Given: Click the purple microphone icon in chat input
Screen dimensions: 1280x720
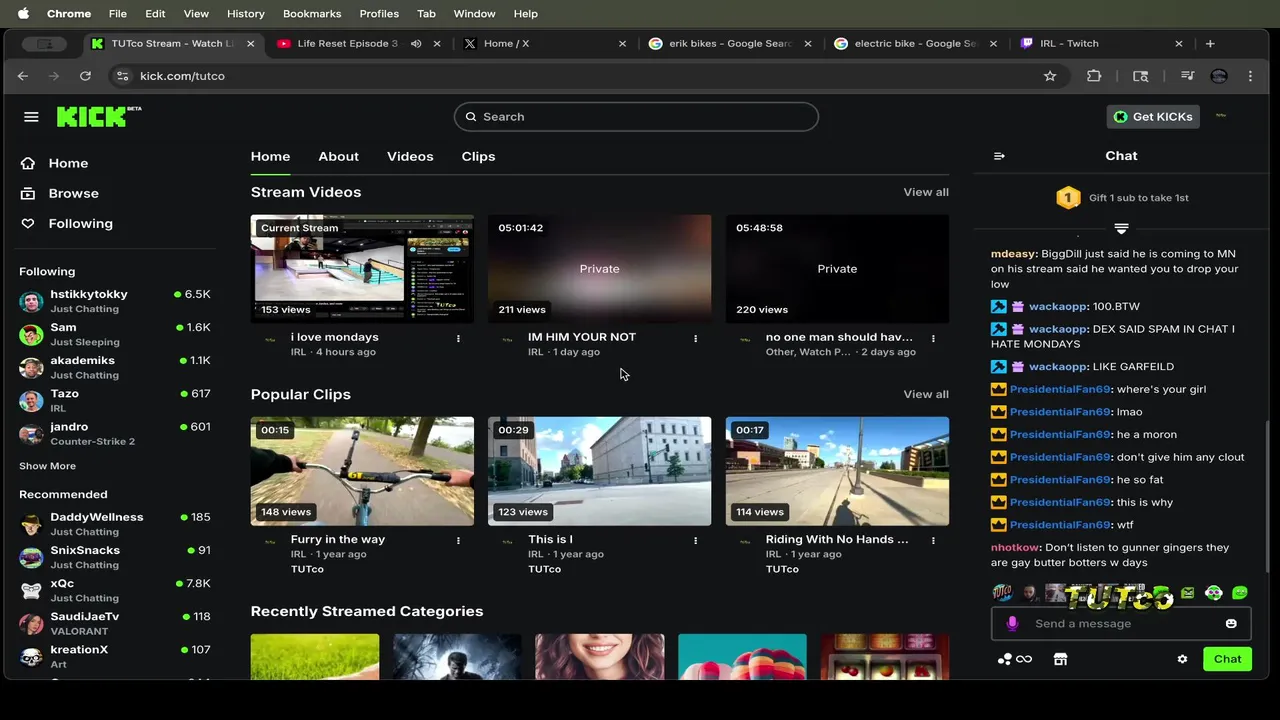Looking at the screenshot, I should [x=1012, y=623].
